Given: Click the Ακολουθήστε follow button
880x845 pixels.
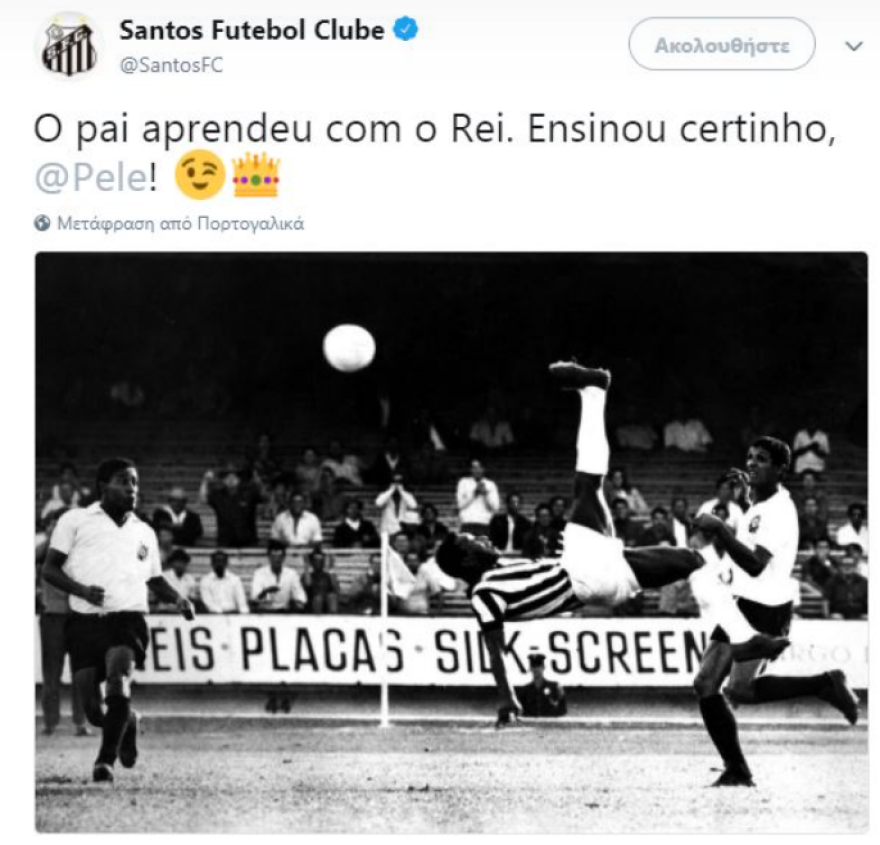Looking at the screenshot, I should [722, 44].
